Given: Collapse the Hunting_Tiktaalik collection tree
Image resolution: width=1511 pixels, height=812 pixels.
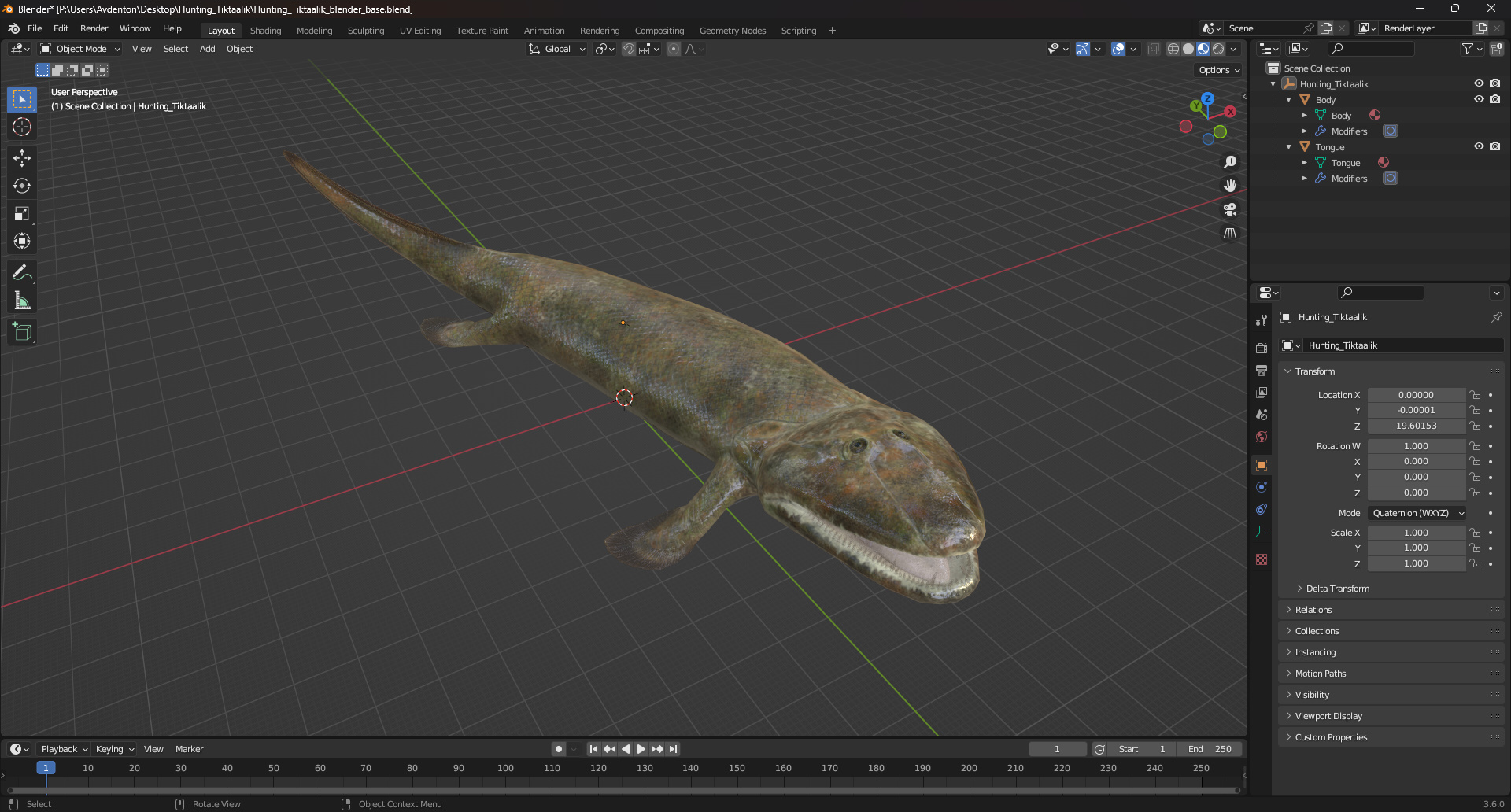Looking at the screenshot, I should (x=1273, y=84).
